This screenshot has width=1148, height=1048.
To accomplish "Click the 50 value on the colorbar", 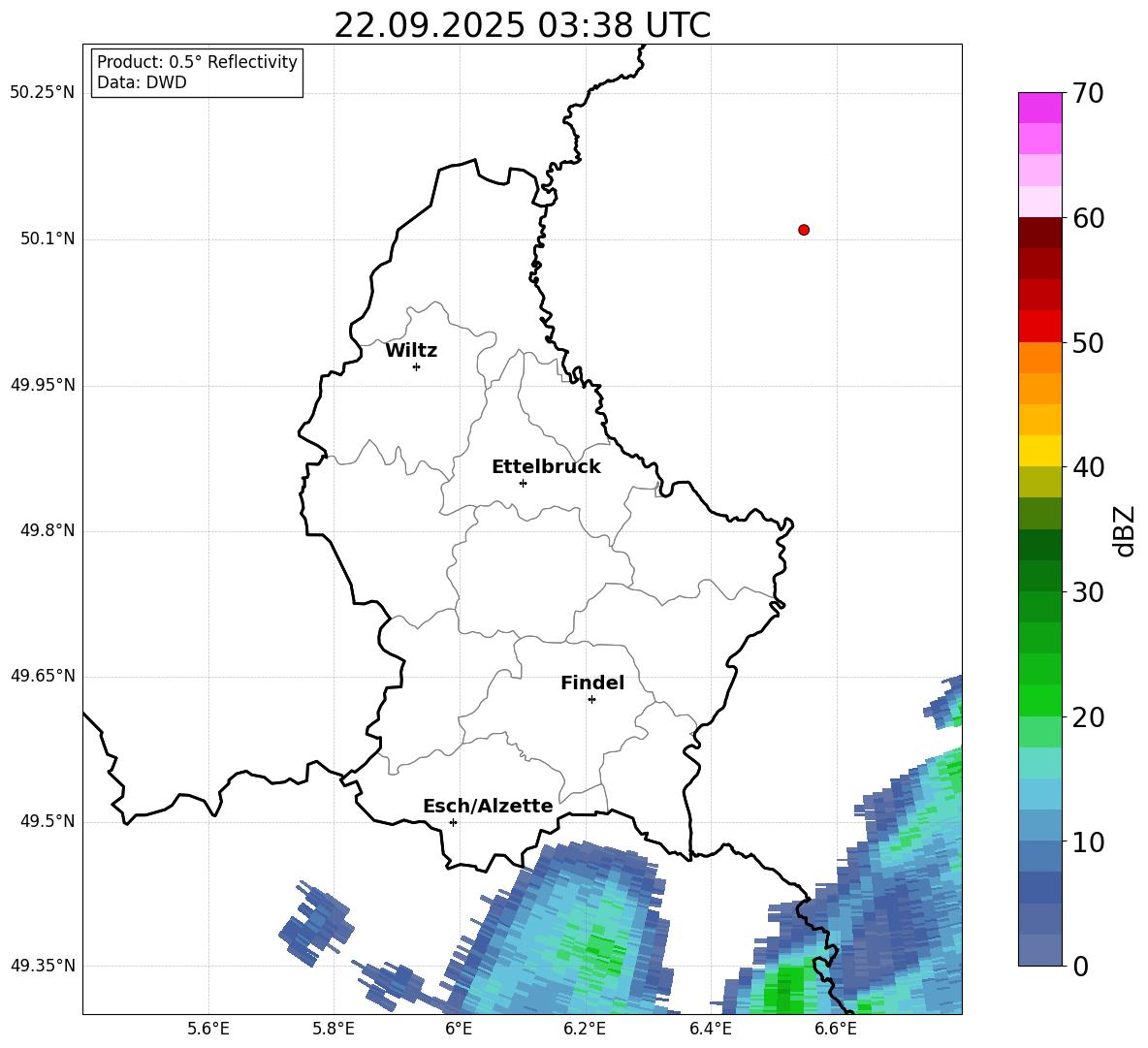I will tap(1088, 342).
